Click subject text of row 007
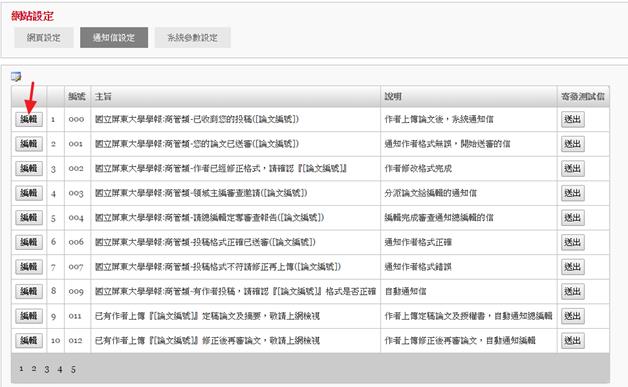This screenshot has width=628, height=387. [218, 267]
